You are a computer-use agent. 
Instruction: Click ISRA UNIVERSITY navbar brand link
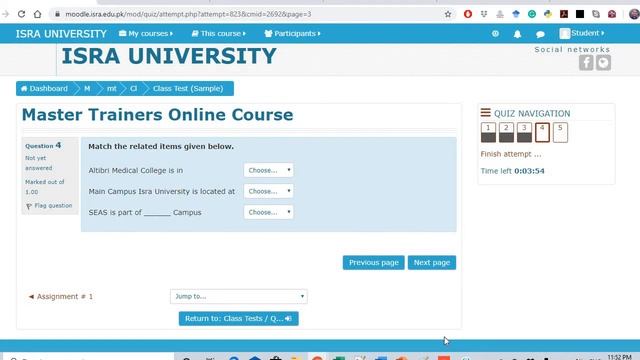(x=61, y=33)
